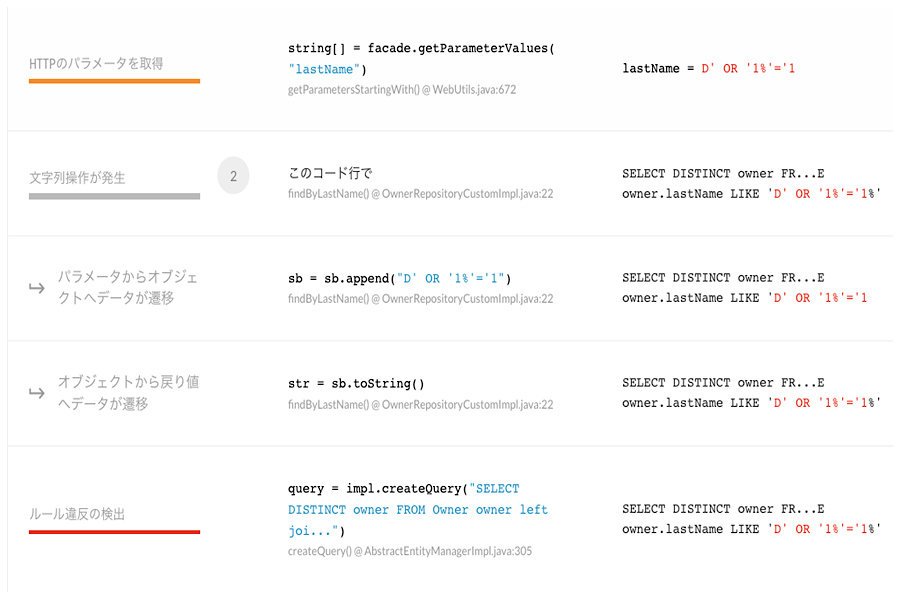Click the circled number 2 badge
The width and height of the screenshot is (900, 600).
pyautogui.click(x=233, y=176)
